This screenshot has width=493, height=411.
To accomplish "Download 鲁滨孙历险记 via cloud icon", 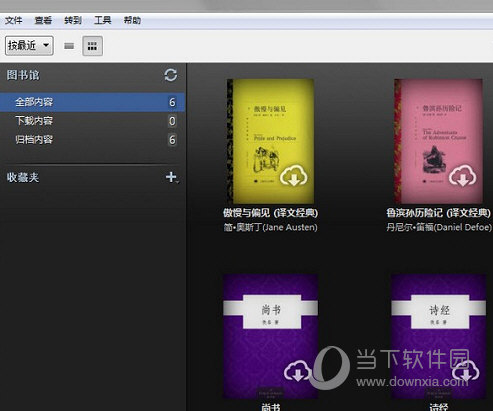I will pos(462,175).
